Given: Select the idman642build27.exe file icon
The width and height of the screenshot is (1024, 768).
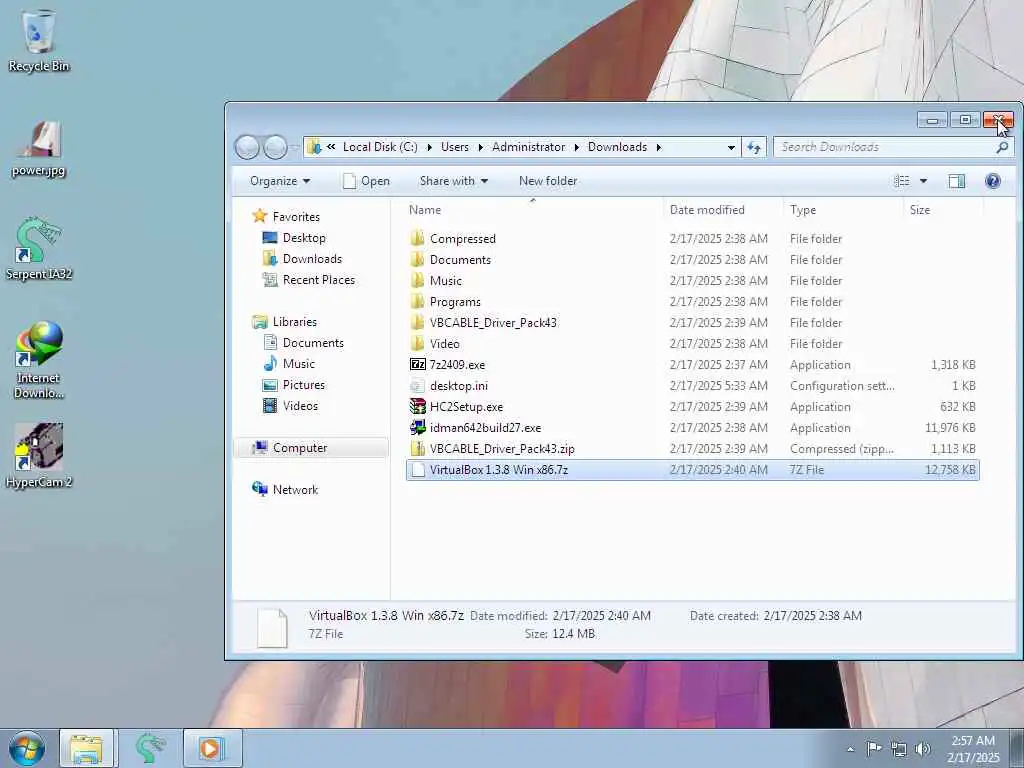Looking at the screenshot, I should pyautogui.click(x=418, y=428).
